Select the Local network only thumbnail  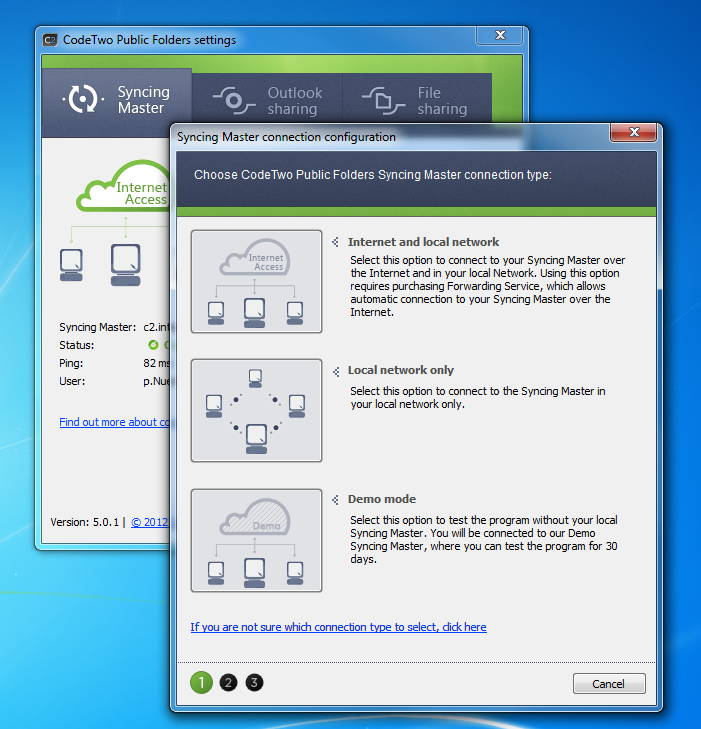(x=256, y=410)
